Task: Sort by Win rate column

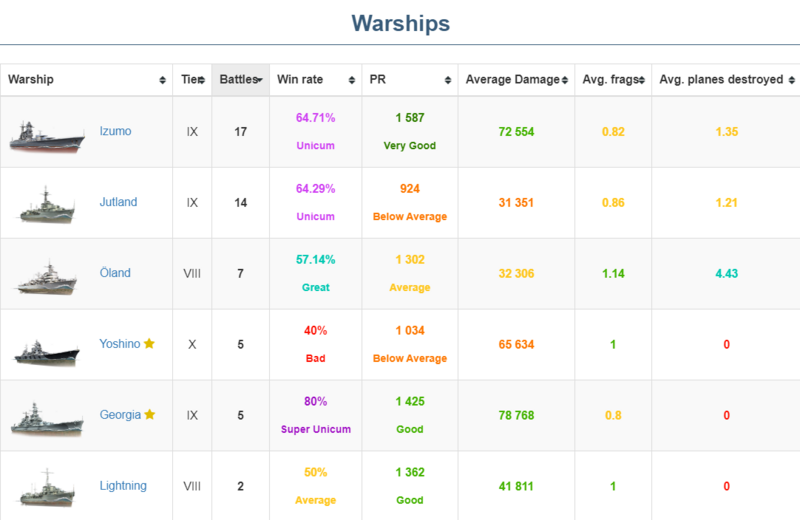Action: pos(315,80)
